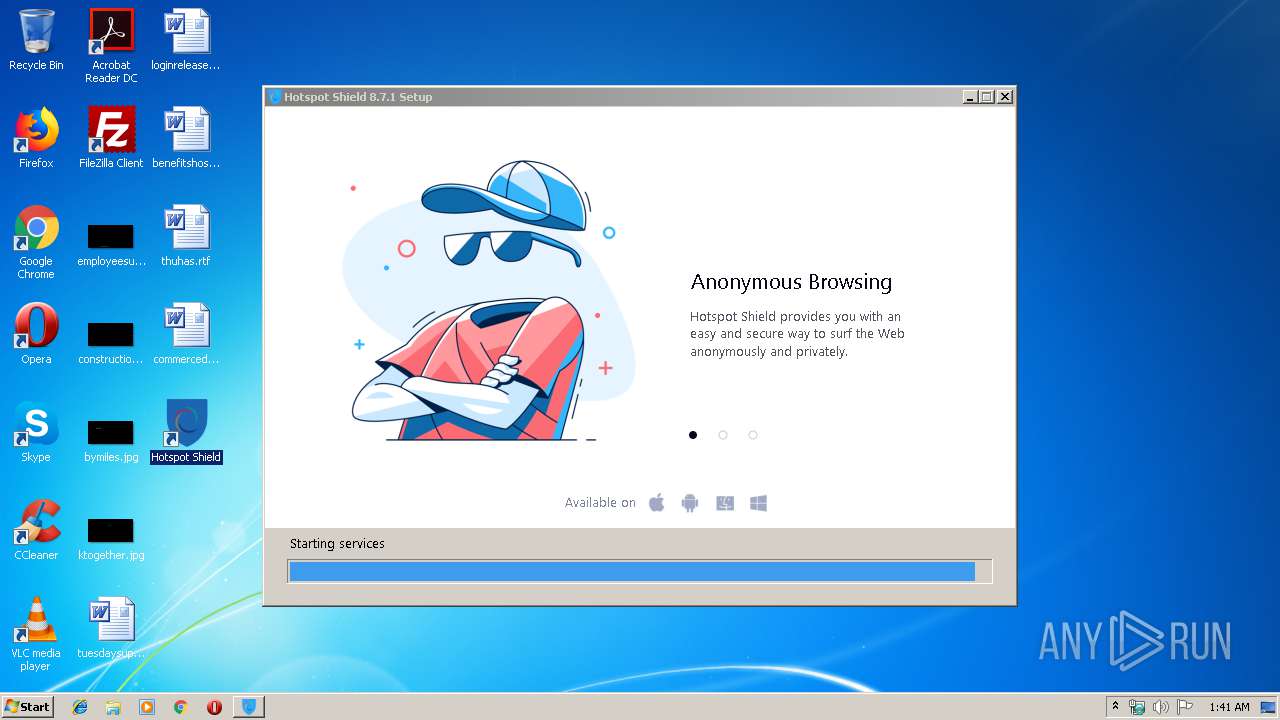Click the Show Desktop button

(x=1268, y=707)
